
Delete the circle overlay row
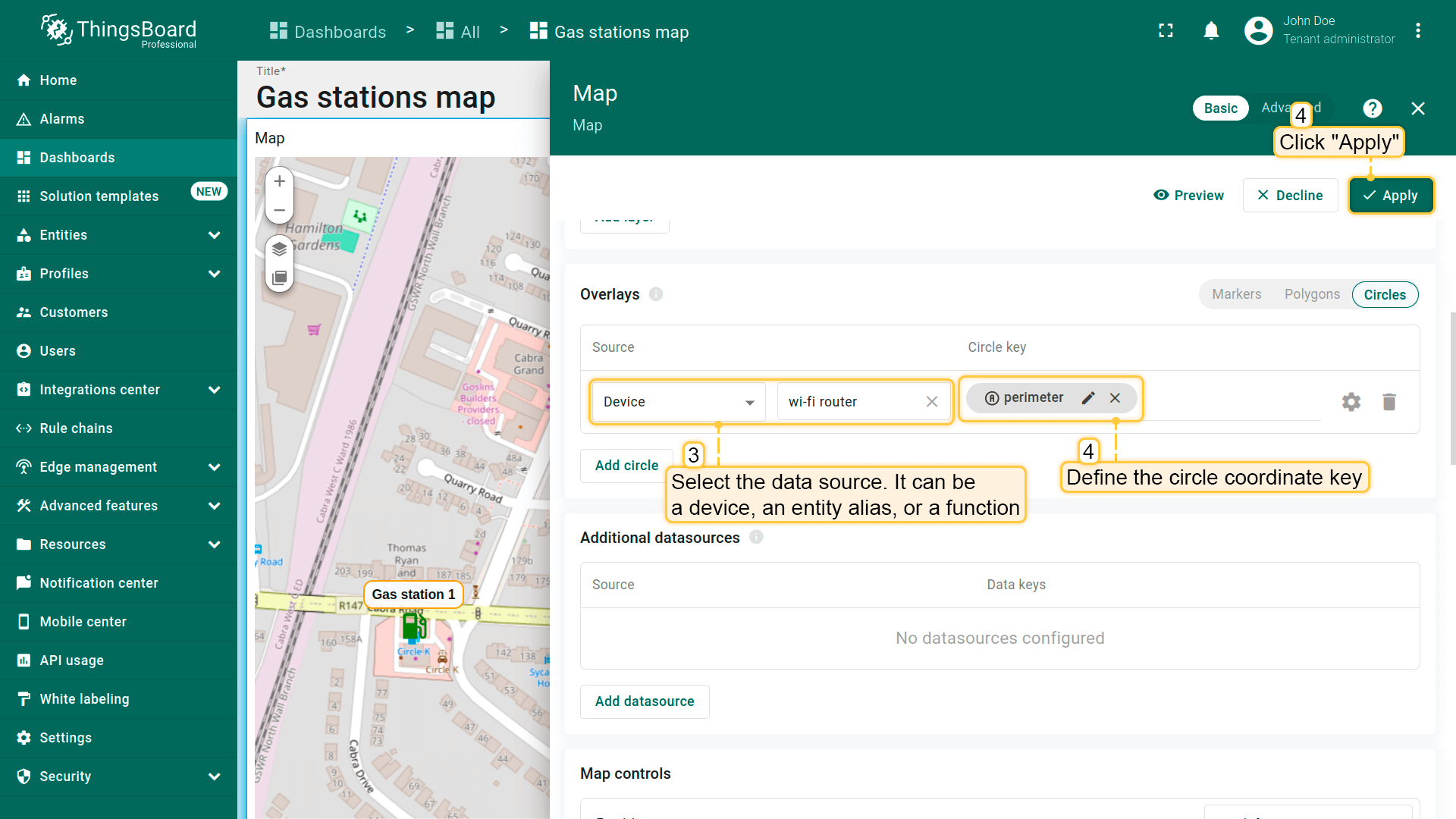(x=1389, y=402)
